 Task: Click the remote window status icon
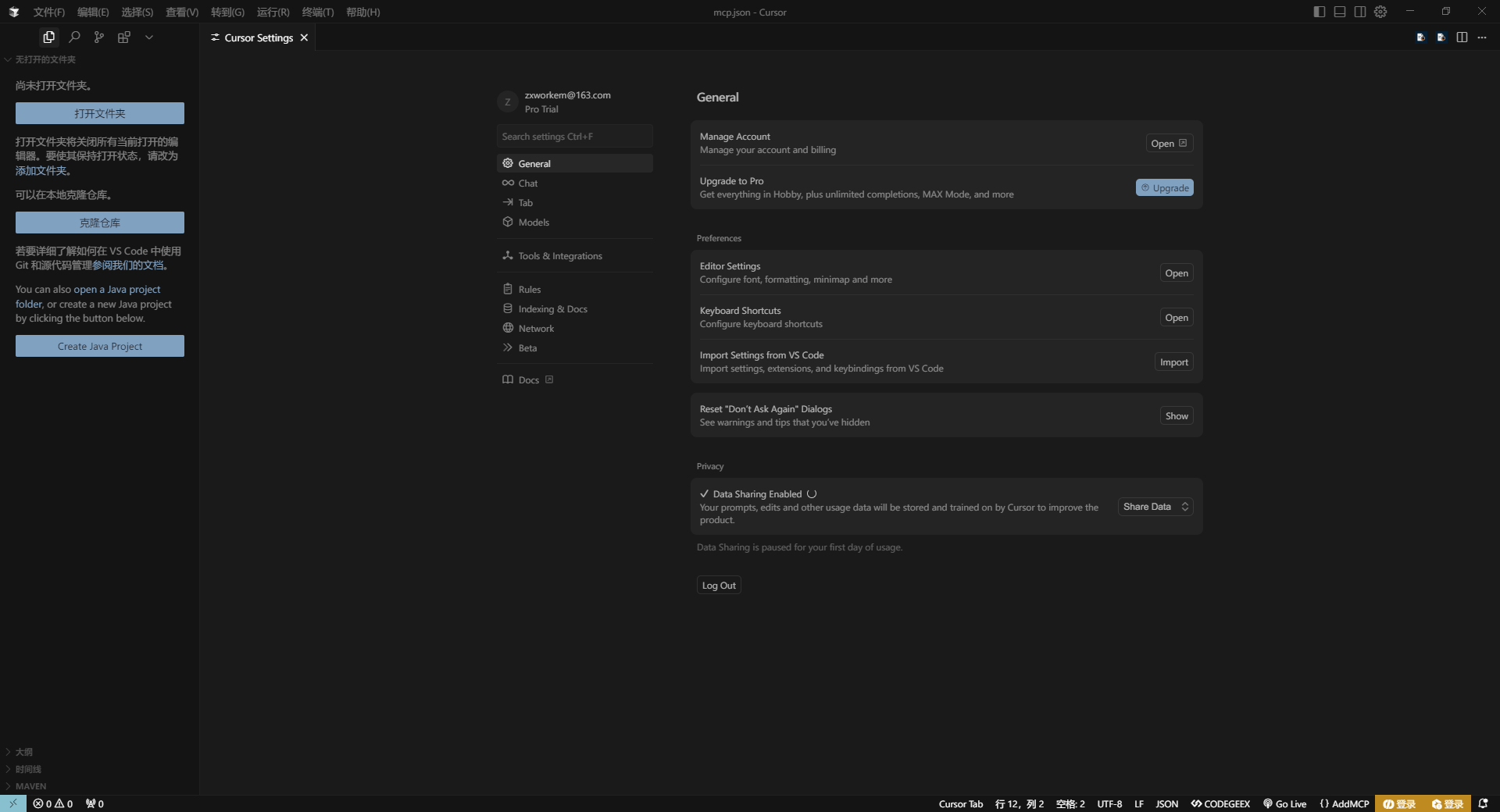13,803
